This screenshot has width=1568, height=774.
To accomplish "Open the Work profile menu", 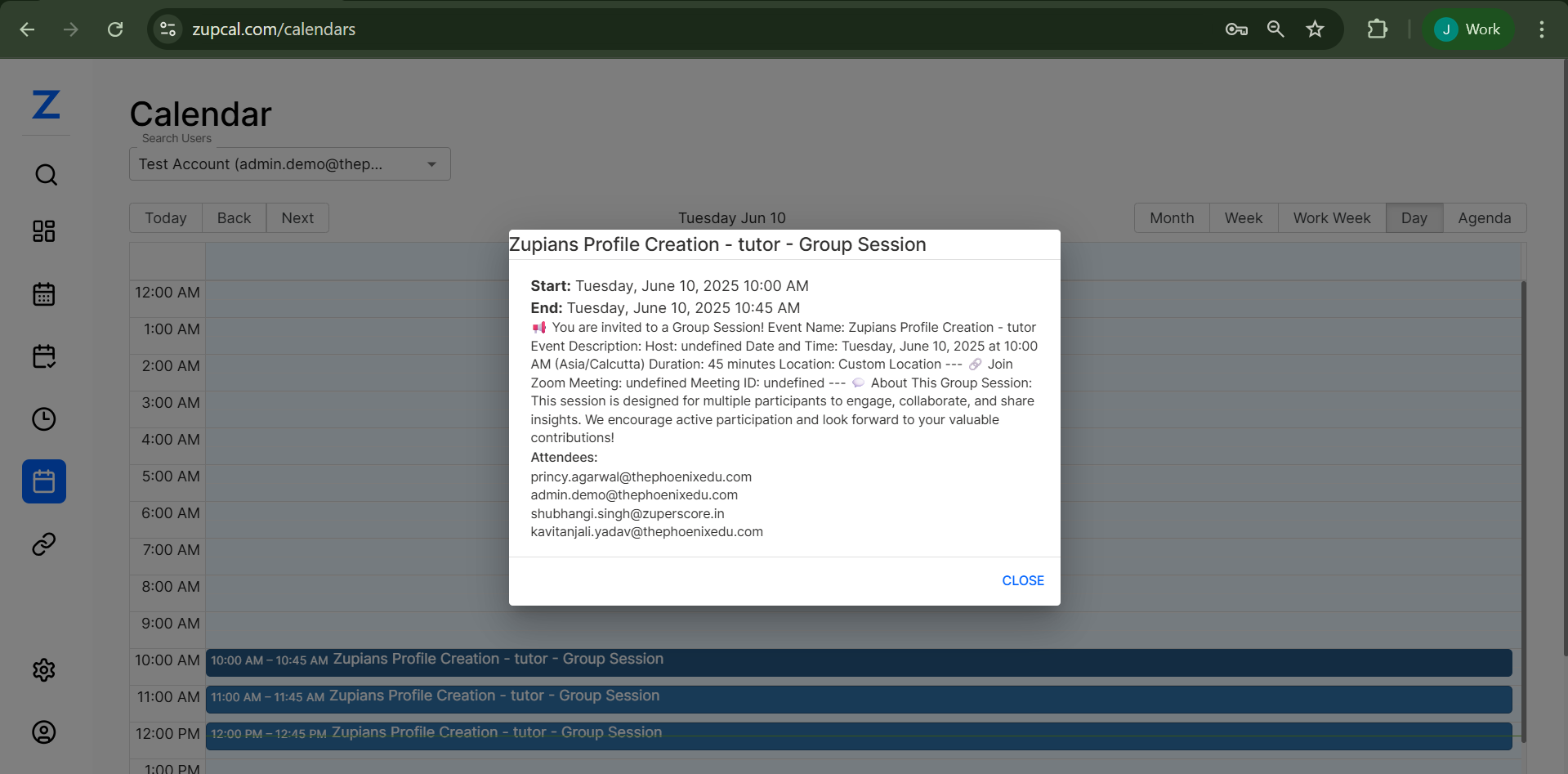I will tap(1468, 29).
